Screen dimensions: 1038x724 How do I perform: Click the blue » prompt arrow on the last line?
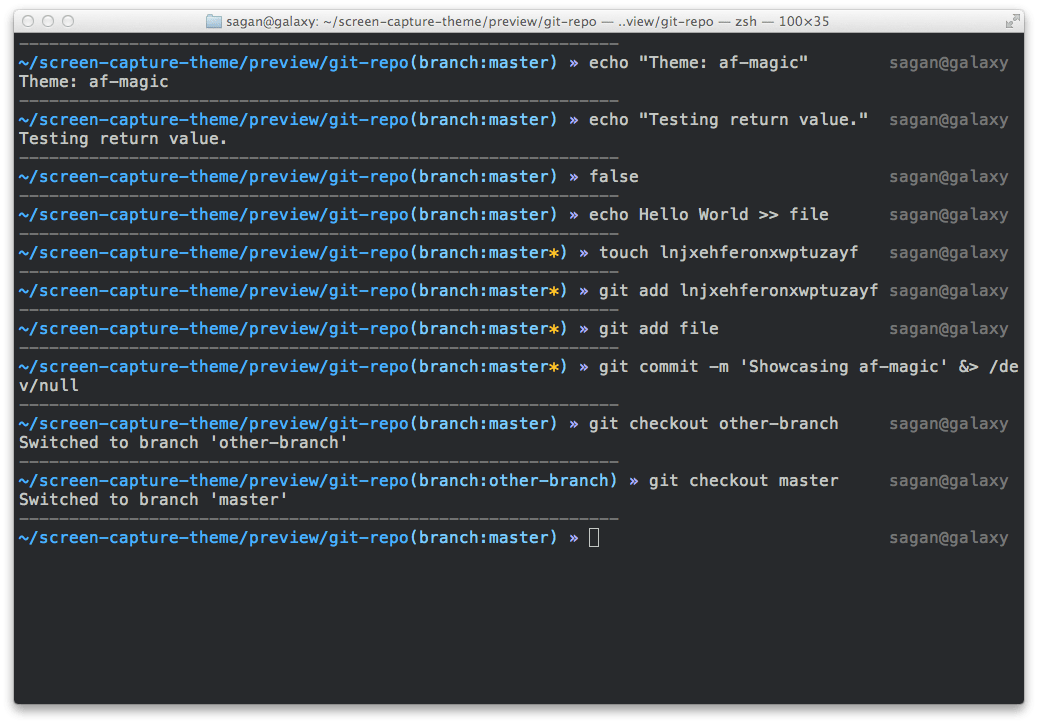pyautogui.click(x=577, y=537)
